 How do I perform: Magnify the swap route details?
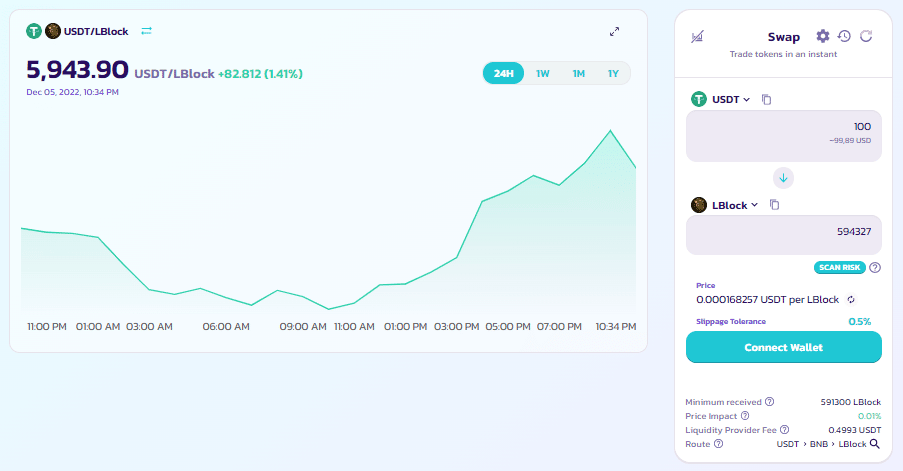click(x=874, y=444)
